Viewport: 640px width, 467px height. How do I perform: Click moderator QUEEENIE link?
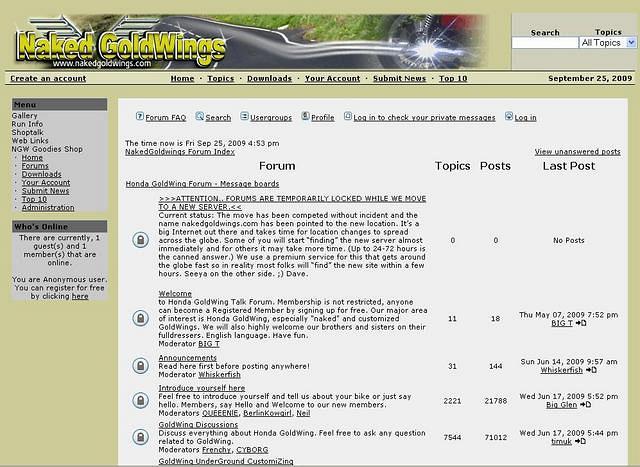tap(220, 413)
